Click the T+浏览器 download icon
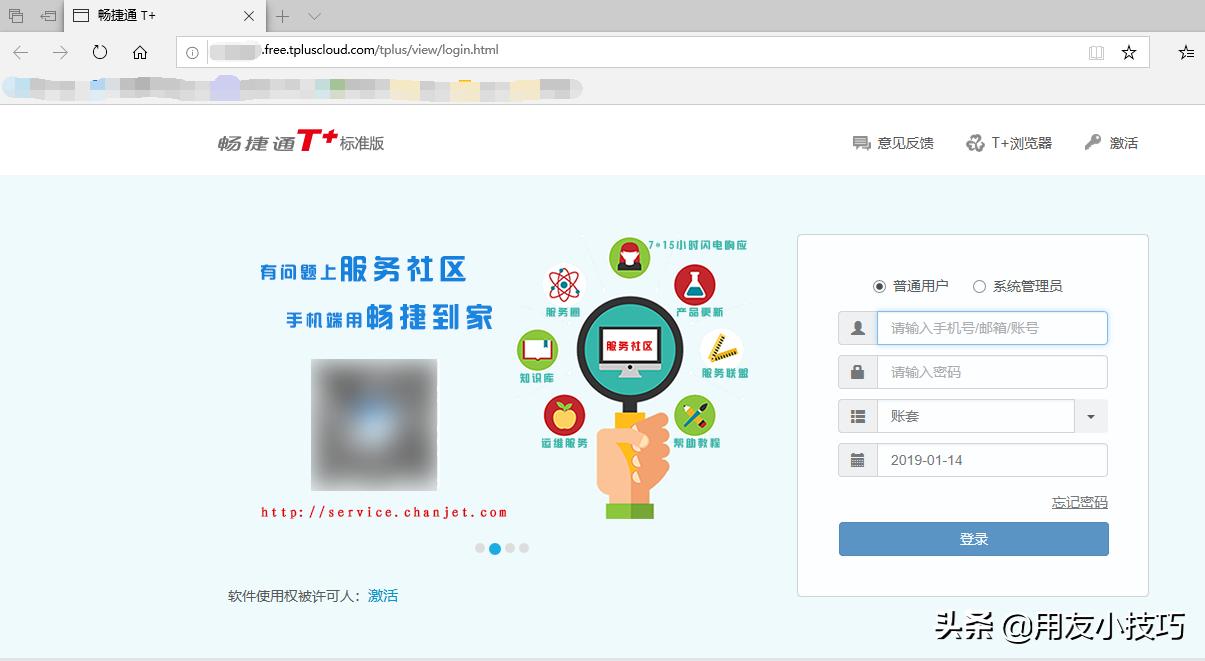The width and height of the screenshot is (1205, 661). (975, 142)
